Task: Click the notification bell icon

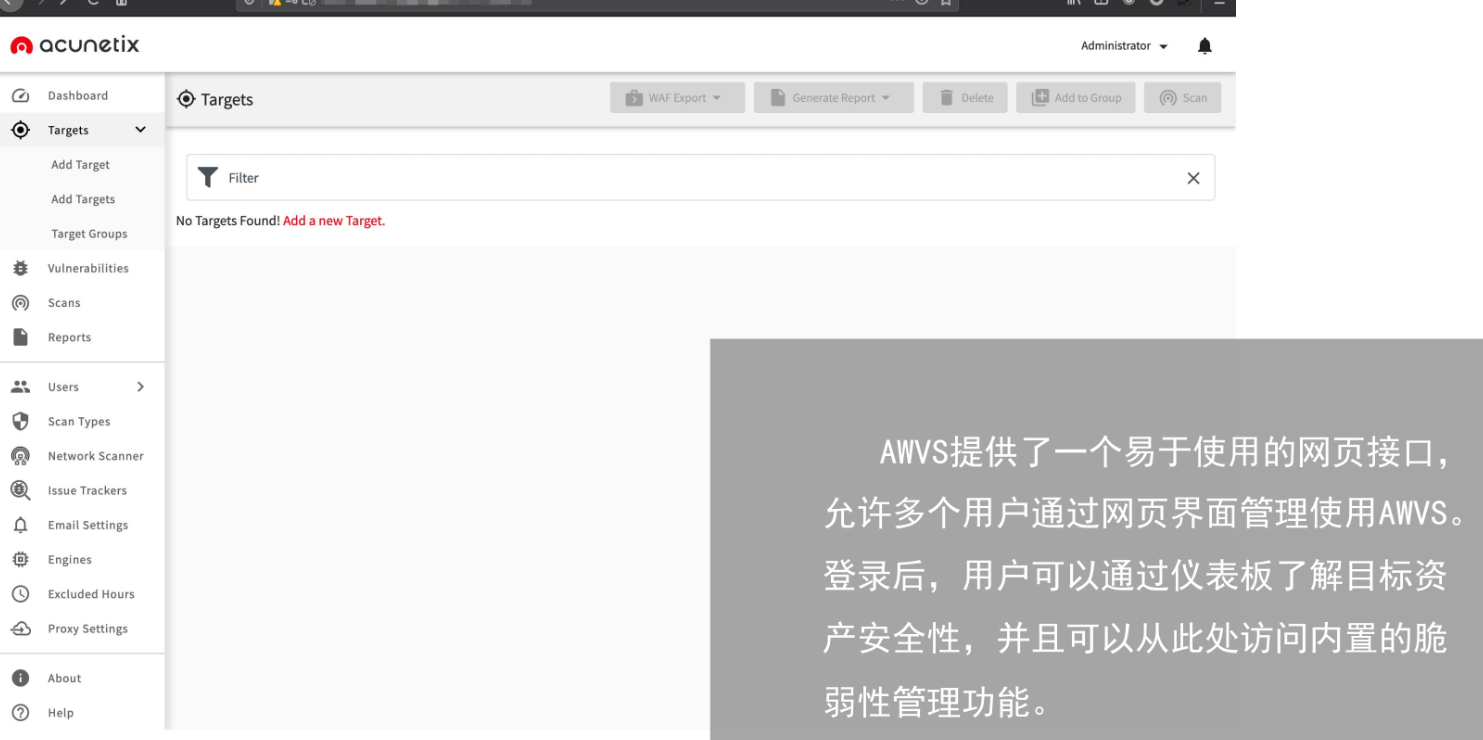Action: 1204,45
